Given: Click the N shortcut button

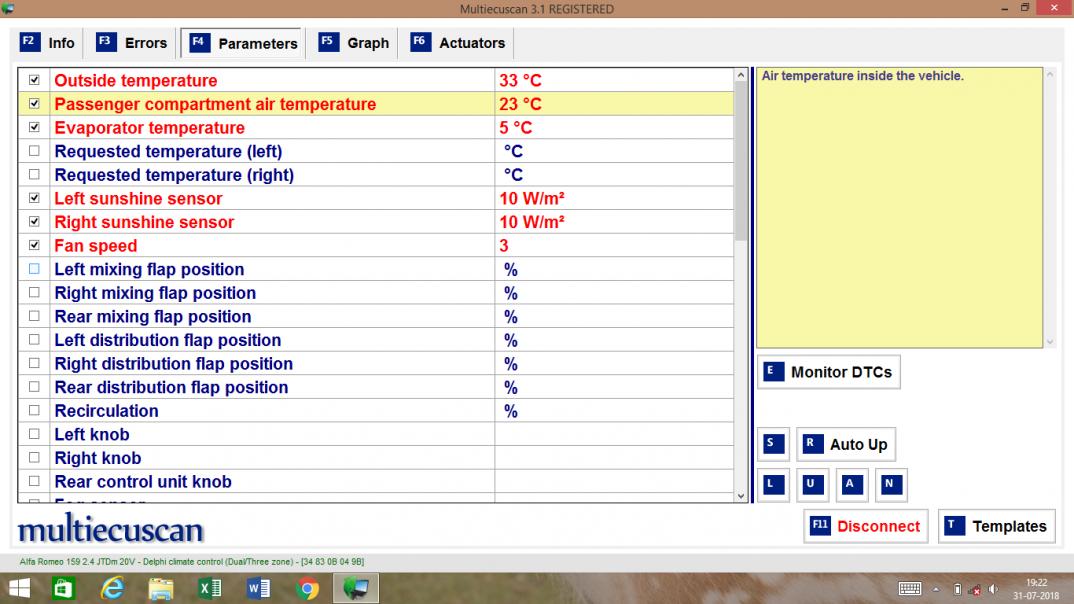Looking at the screenshot, I should click(890, 485).
